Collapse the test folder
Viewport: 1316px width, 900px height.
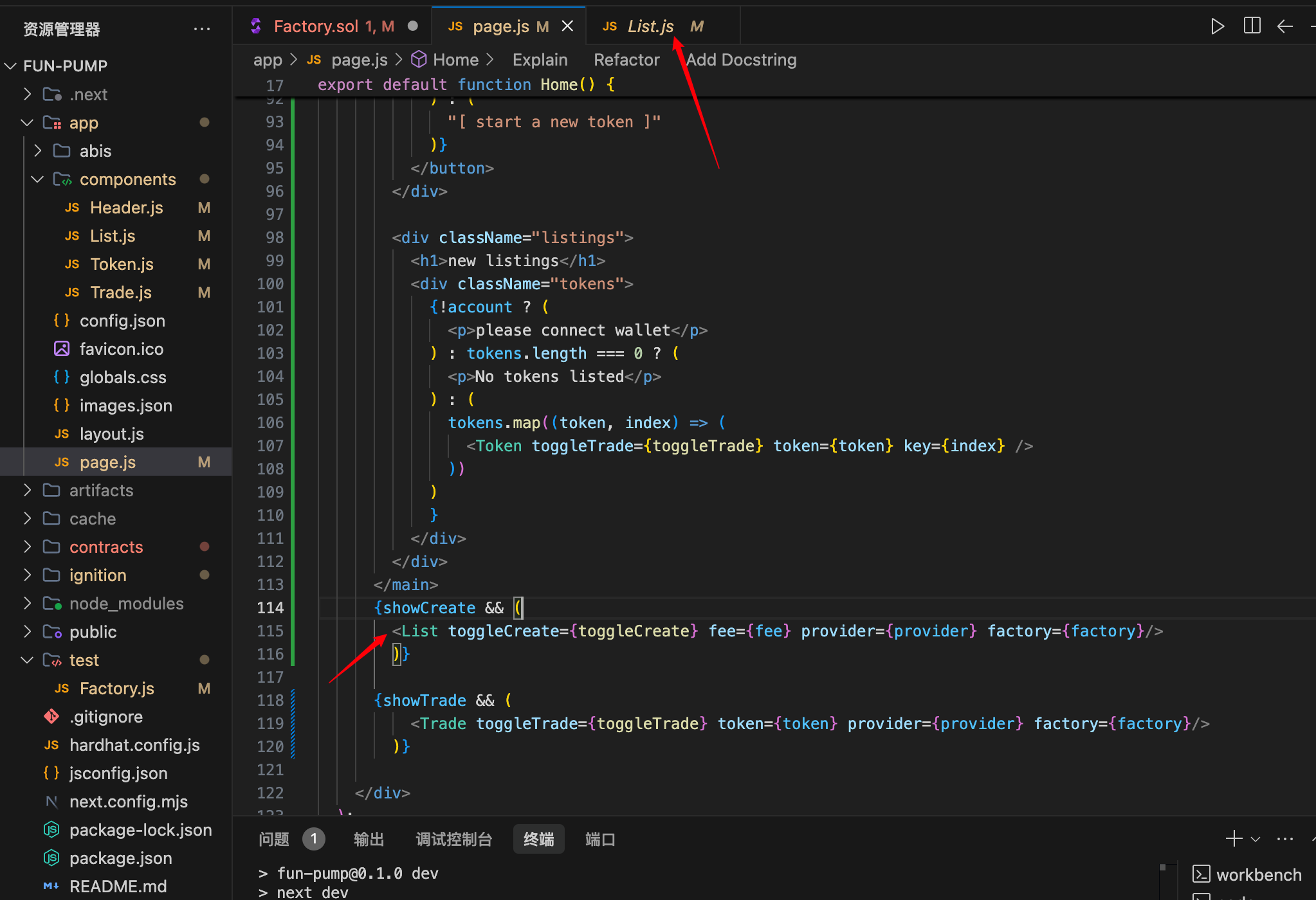[27, 660]
